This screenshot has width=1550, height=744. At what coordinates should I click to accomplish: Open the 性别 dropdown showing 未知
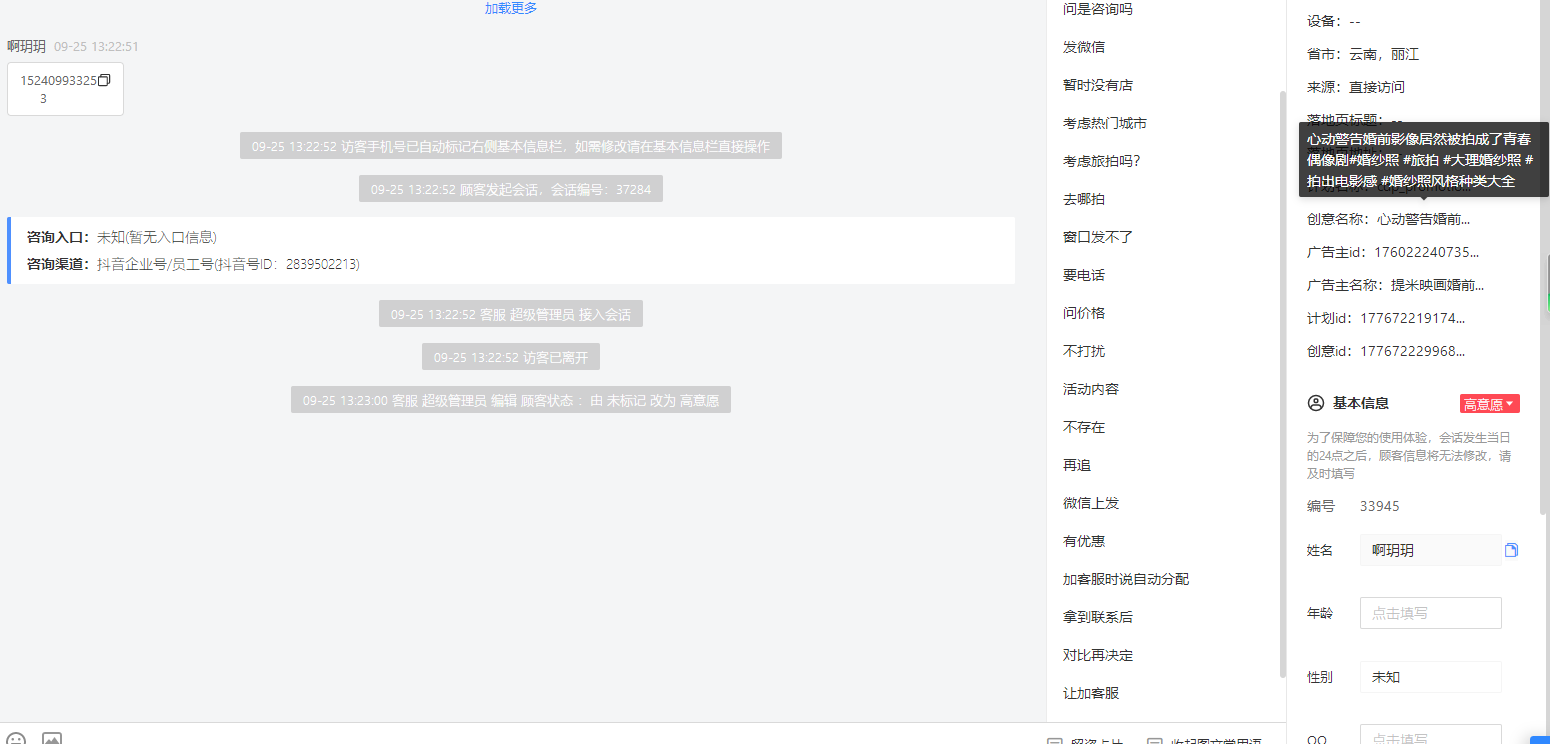[1430, 677]
